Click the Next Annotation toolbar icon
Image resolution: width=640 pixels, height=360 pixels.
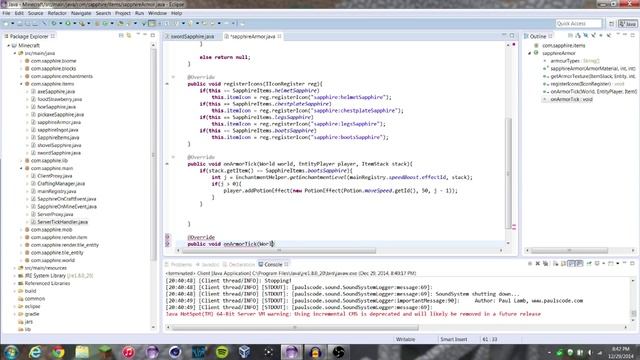(177, 23)
